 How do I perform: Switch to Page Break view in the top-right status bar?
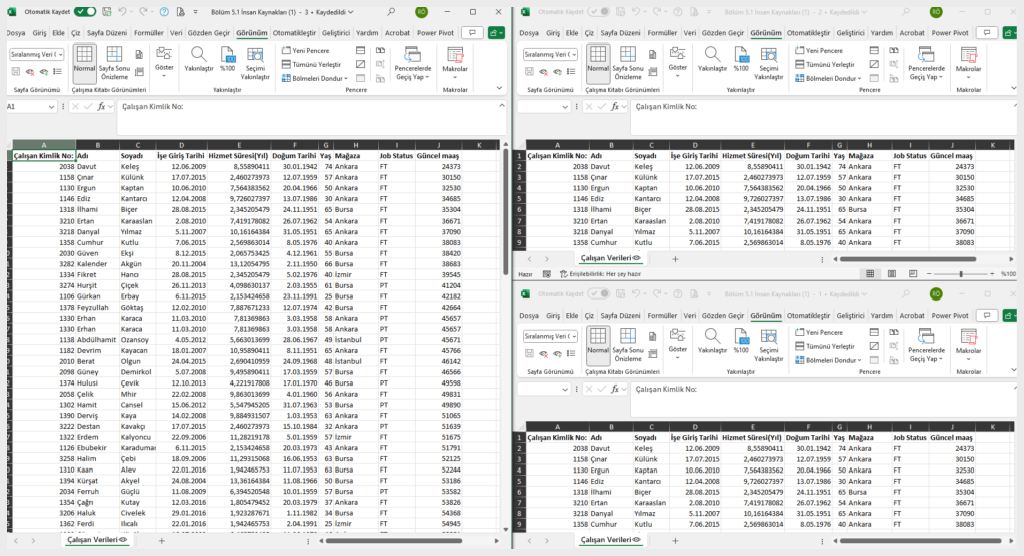click(x=912, y=274)
